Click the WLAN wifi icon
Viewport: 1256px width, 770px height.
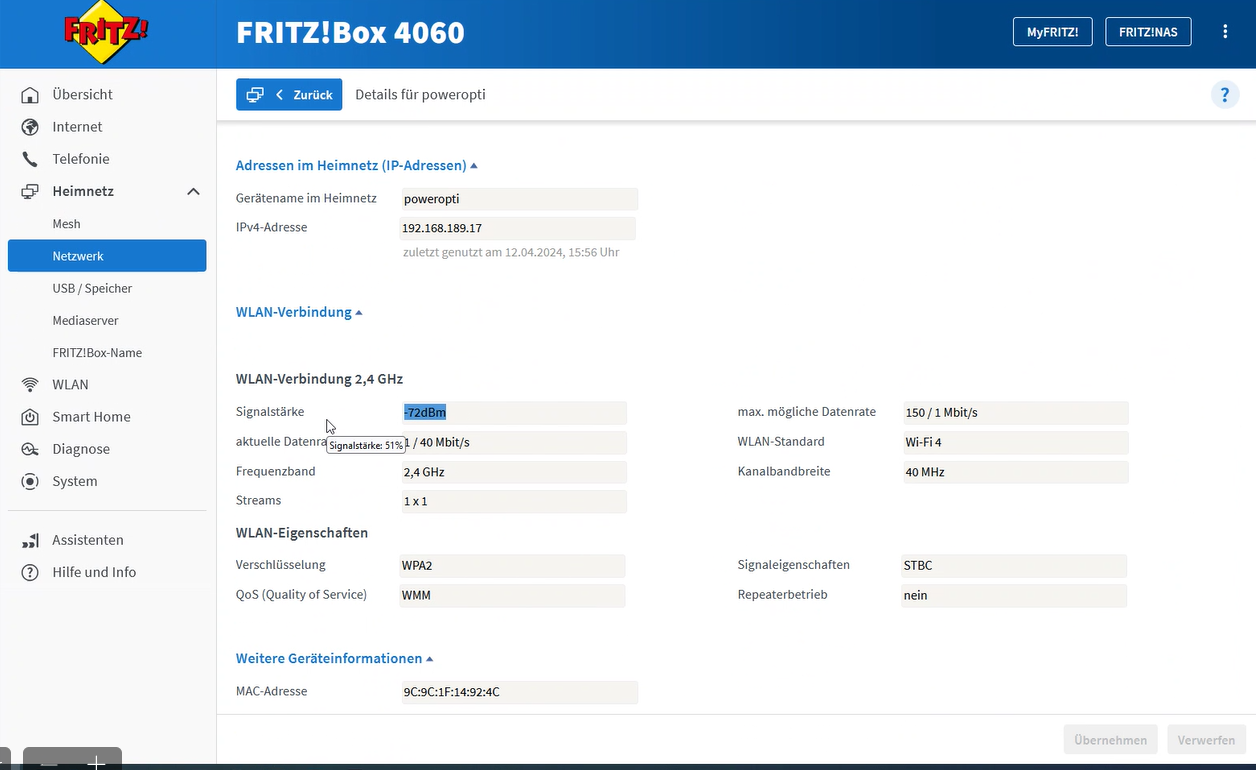[30, 385]
